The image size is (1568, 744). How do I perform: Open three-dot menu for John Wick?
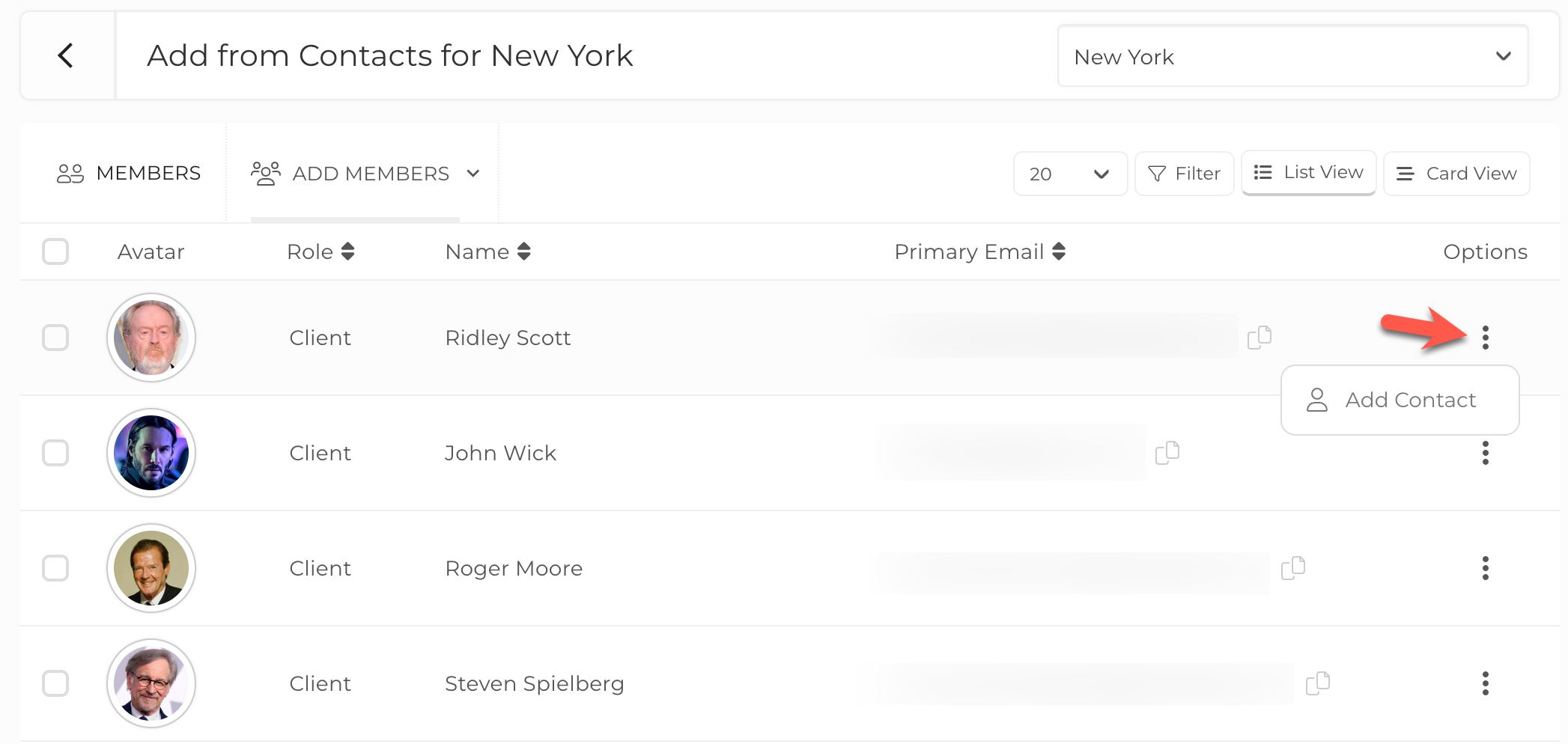[1486, 453]
